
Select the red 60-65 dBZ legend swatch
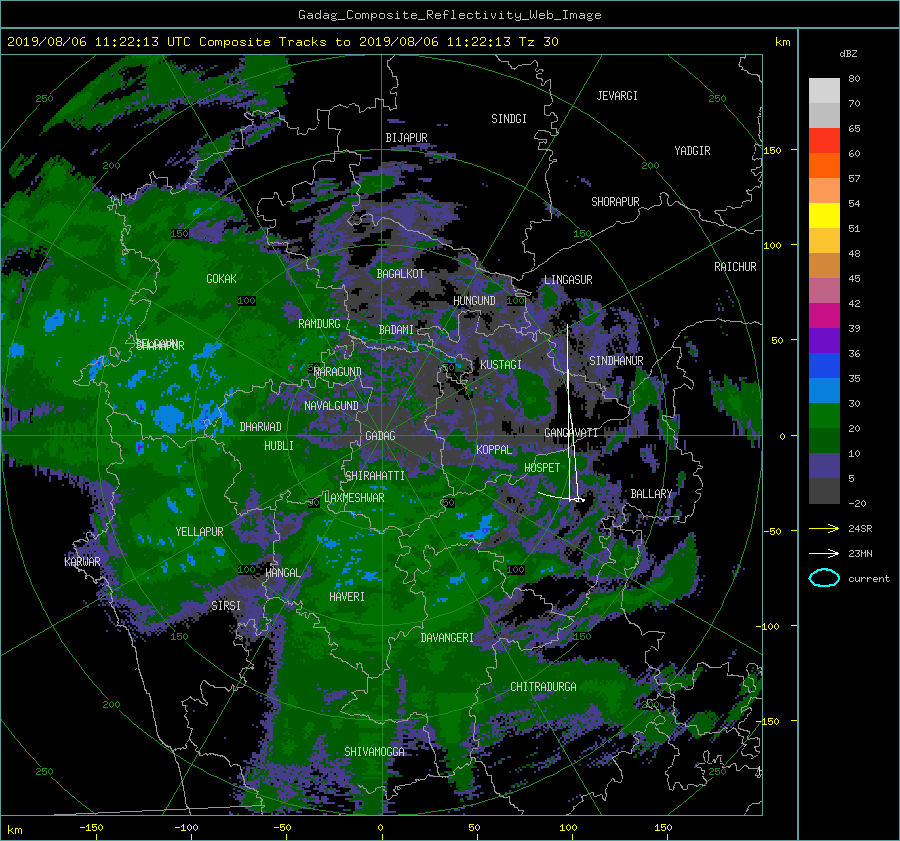click(824, 140)
